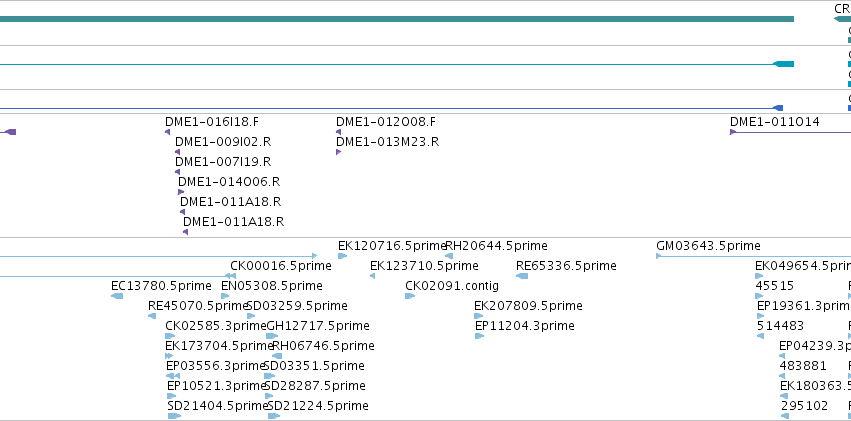This screenshot has height=421, width=851.
Task: Select the cyan transcript line with arrowhead end
Action: tap(397, 64)
